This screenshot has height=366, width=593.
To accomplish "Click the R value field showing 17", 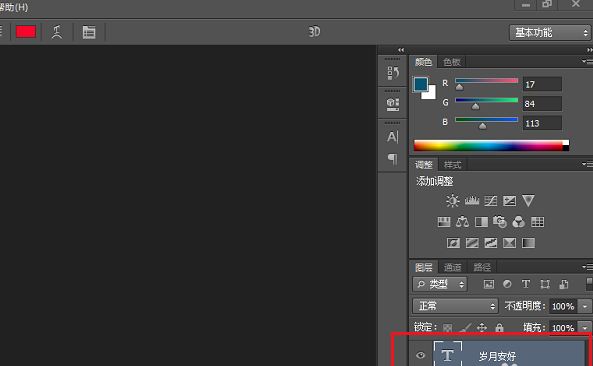I will [542, 84].
